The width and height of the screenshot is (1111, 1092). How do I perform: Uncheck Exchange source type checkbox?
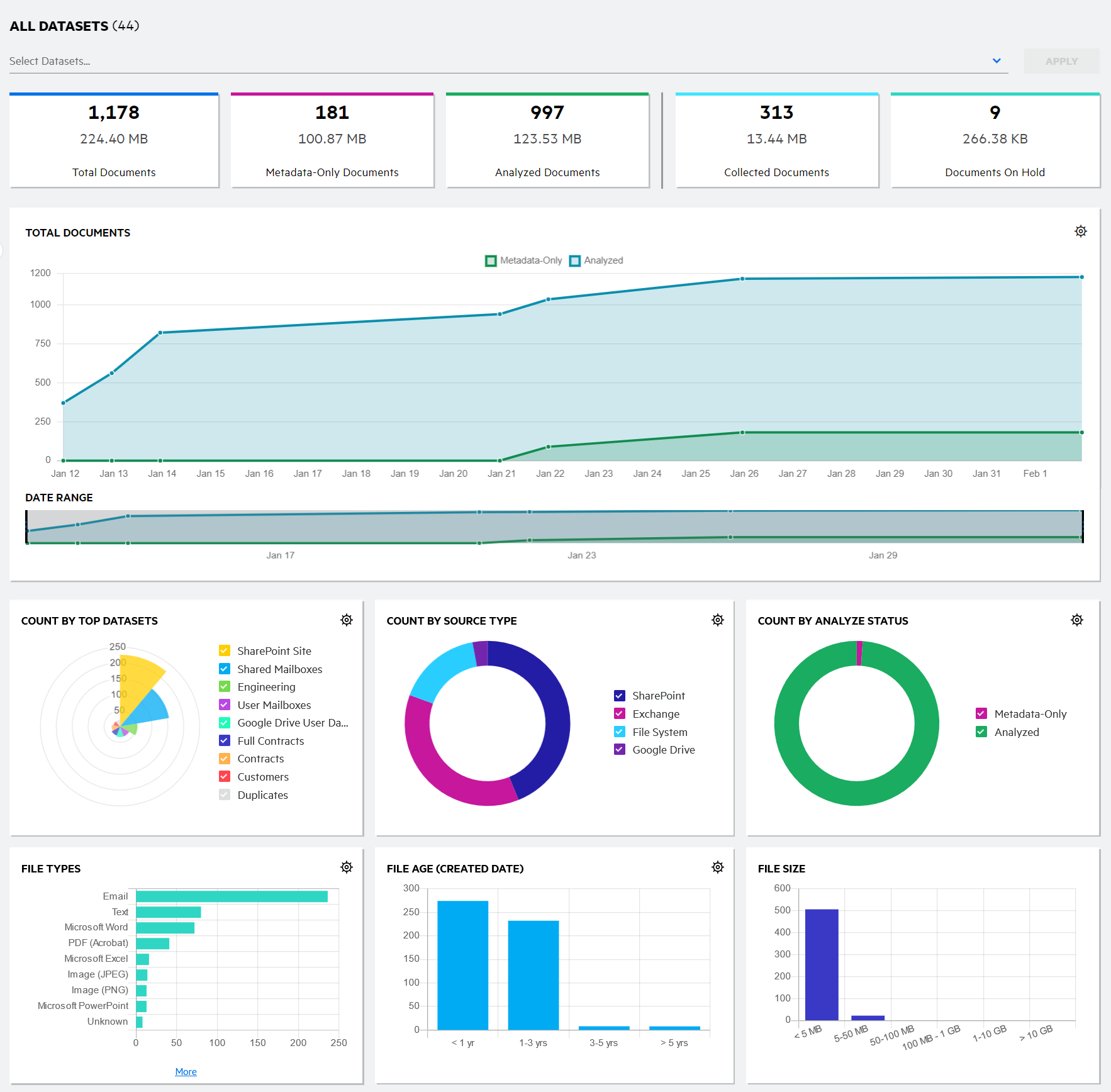tap(620, 713)
